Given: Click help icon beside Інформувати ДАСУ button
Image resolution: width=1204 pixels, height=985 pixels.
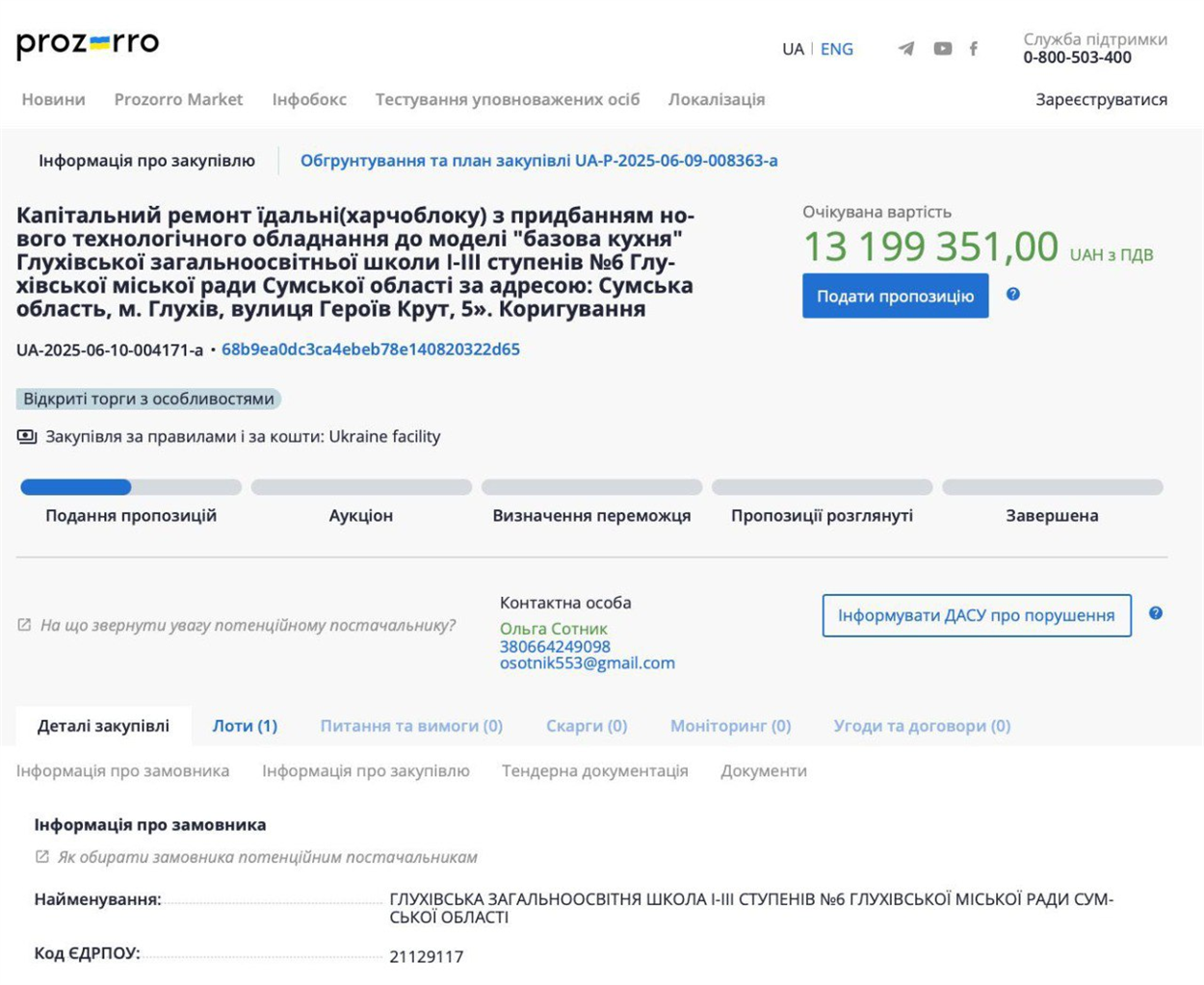Looking at the screenshot, I should (1155, 613).
